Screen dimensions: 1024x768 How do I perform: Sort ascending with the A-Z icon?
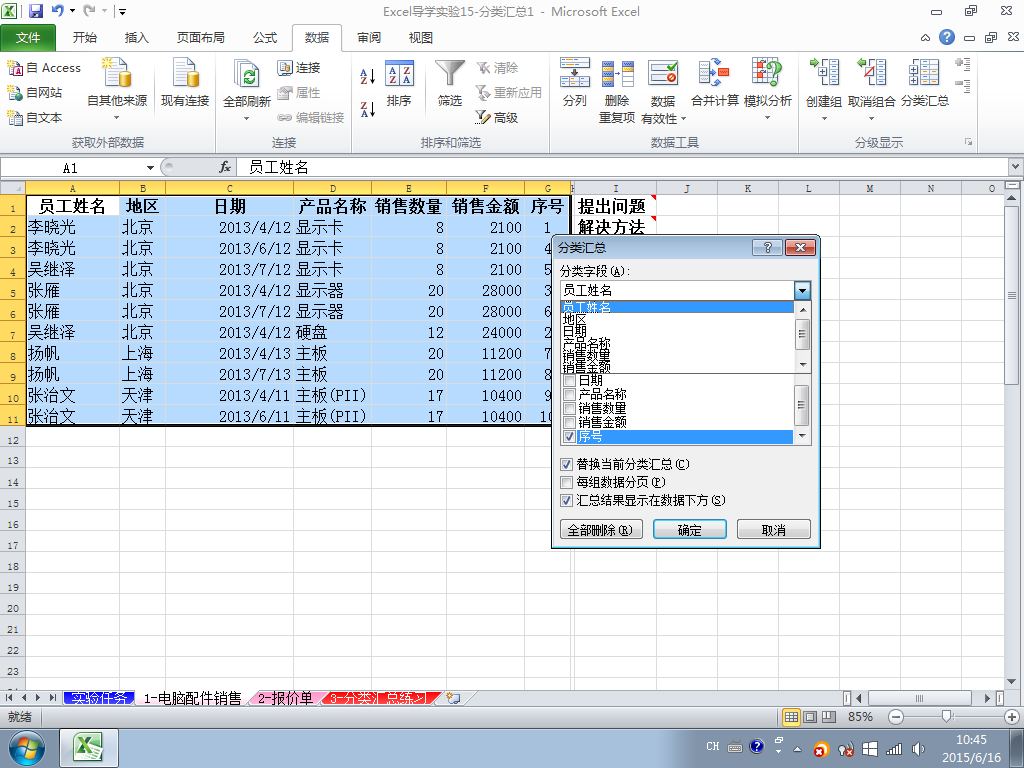pyautogui.click(x=368, y=77)
